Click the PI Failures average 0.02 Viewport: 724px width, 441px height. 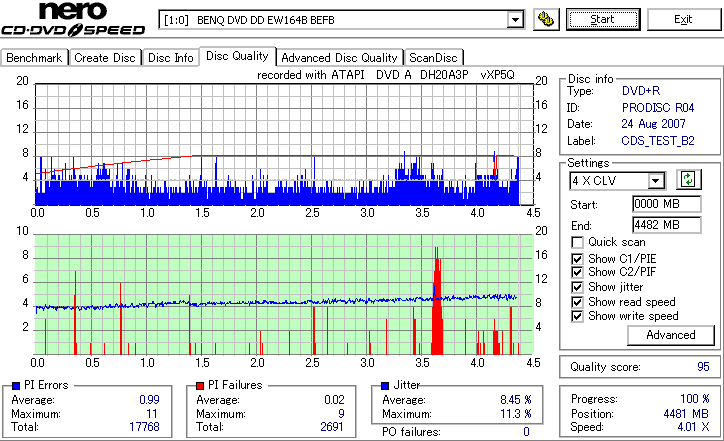pyautogui.click(x=334, y=400)
